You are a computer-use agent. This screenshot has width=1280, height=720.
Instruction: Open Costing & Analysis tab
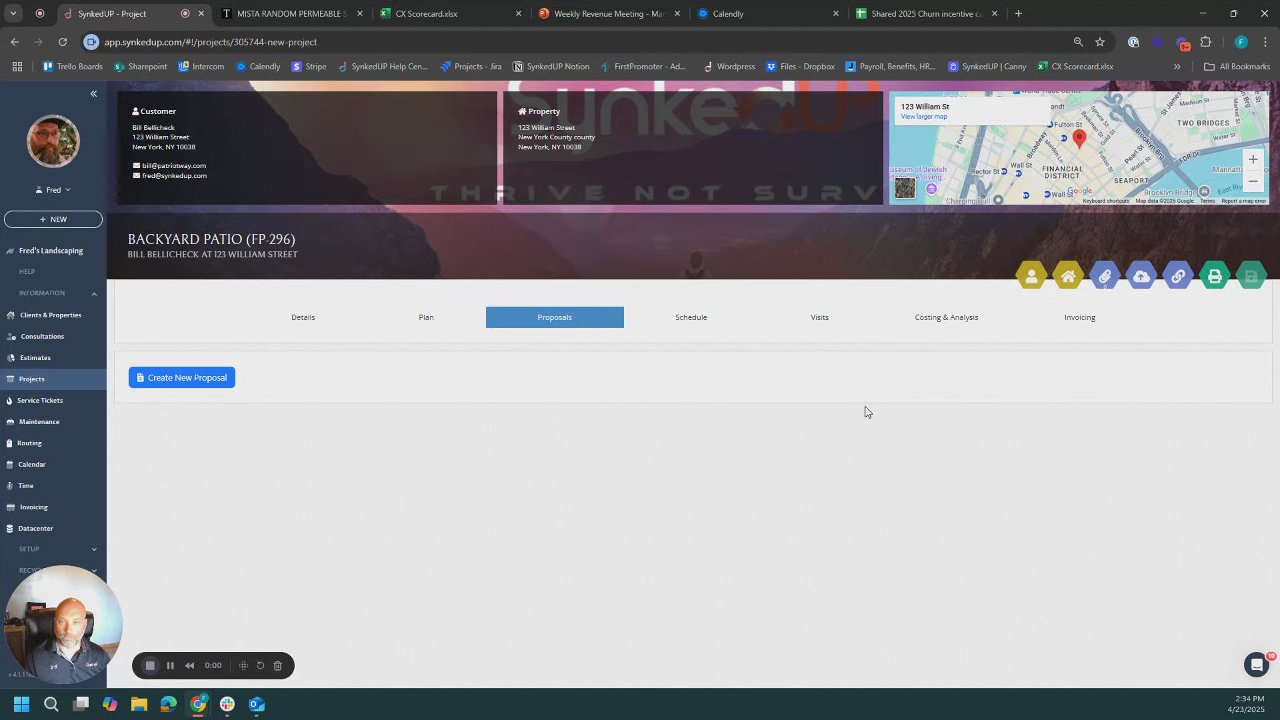(946, 317)
